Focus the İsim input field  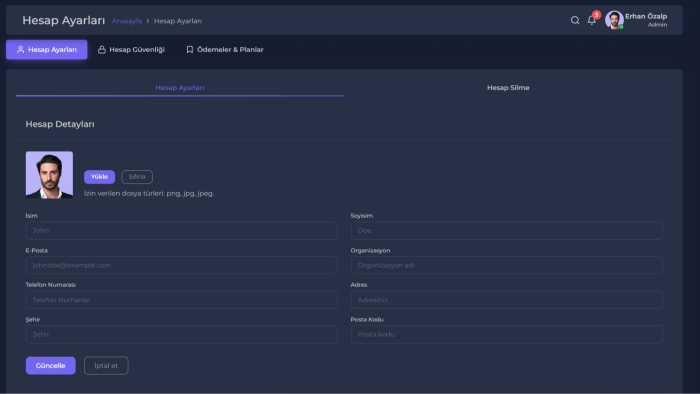tap(181, 231)
